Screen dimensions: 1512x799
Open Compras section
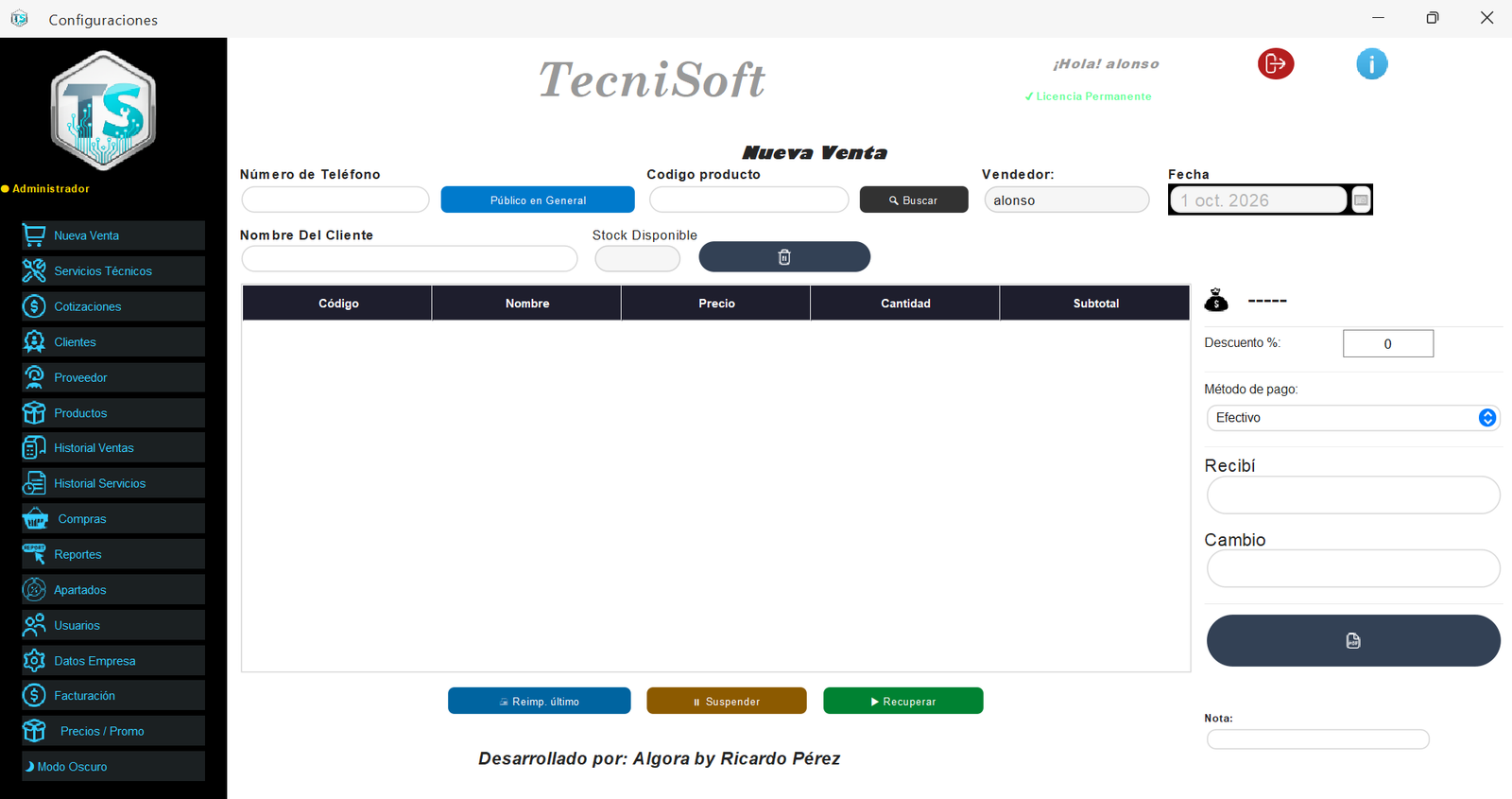(113, 518)
